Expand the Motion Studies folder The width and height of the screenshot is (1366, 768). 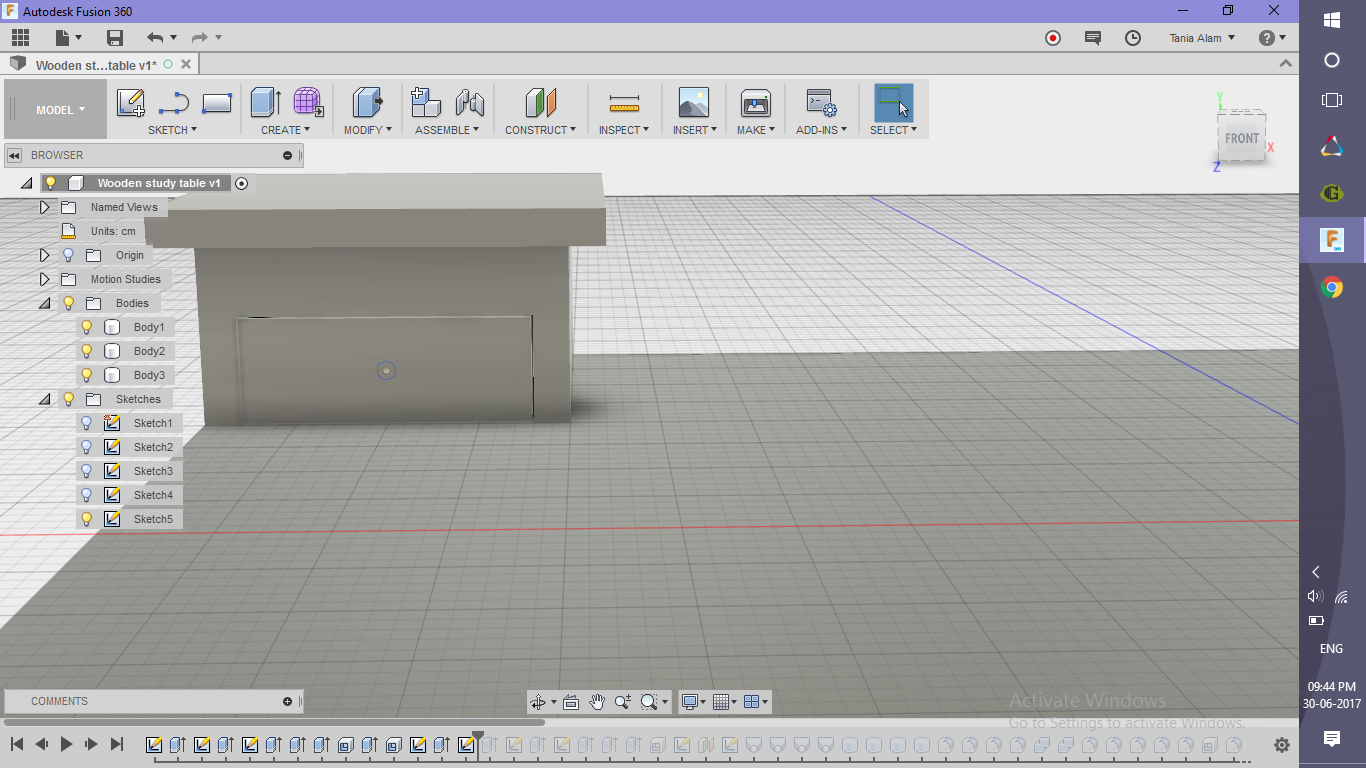(44, 279)
